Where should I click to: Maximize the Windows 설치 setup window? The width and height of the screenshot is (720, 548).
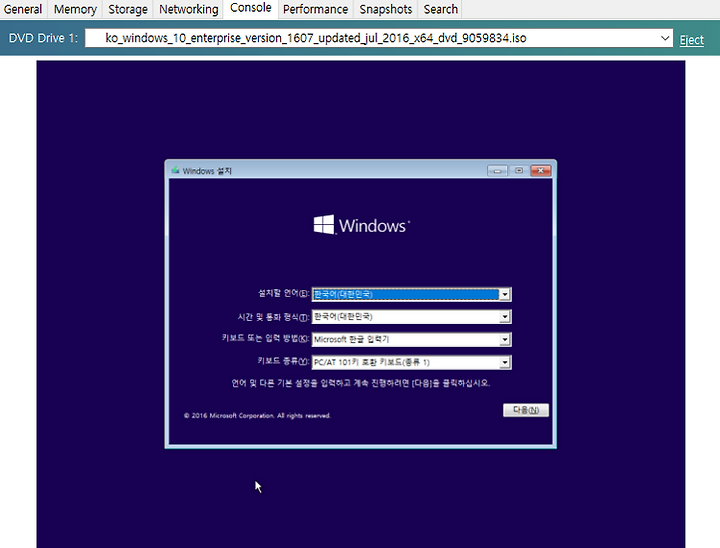pyautogui.click(x=519, y=171)
